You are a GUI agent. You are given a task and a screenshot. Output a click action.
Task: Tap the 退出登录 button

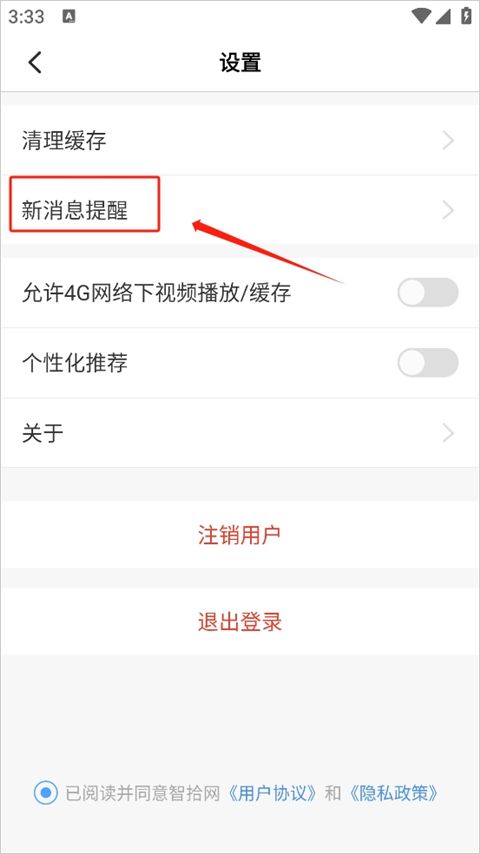tap(240, 621)
